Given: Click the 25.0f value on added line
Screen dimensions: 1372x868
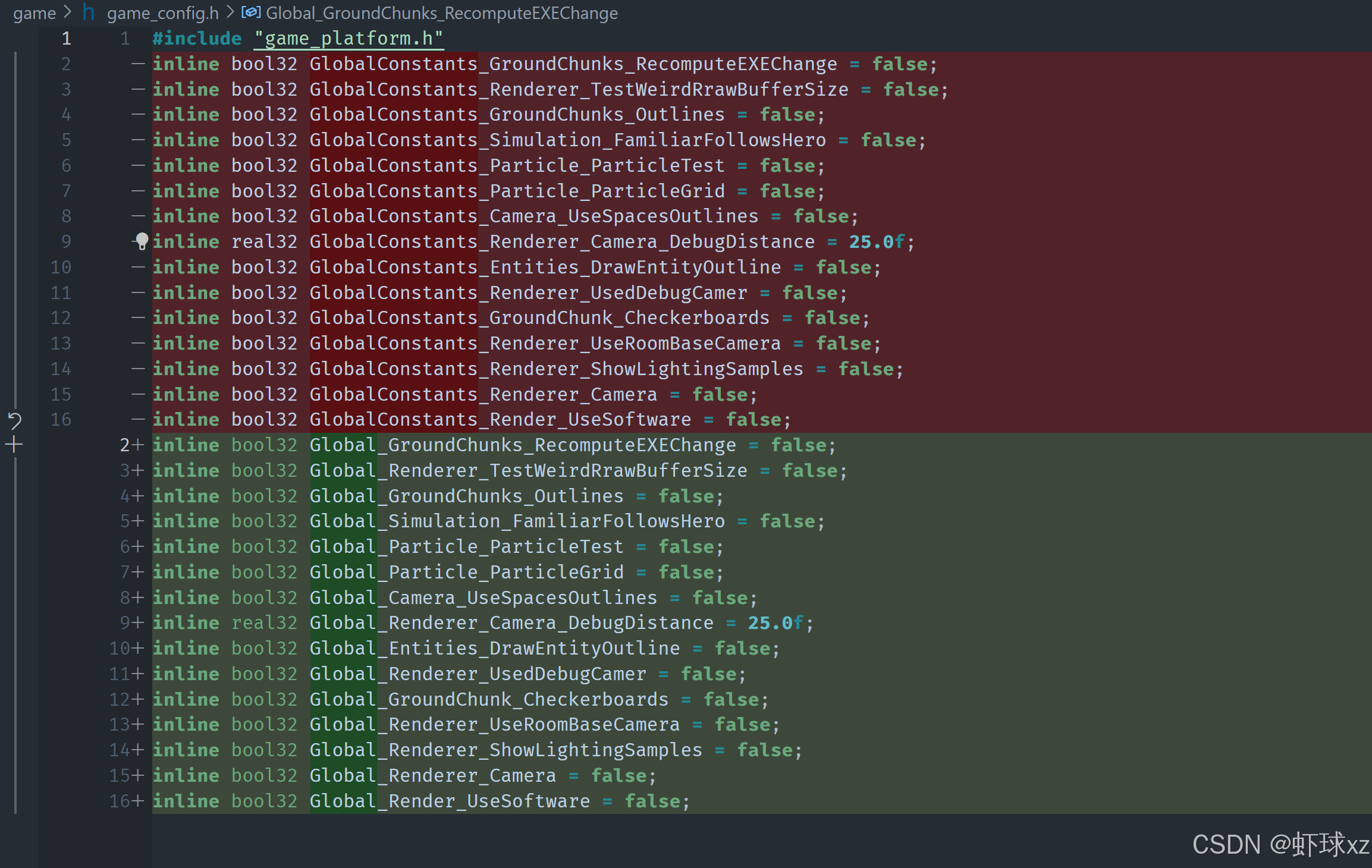Looking at the screenshot, I should (776, 622).
